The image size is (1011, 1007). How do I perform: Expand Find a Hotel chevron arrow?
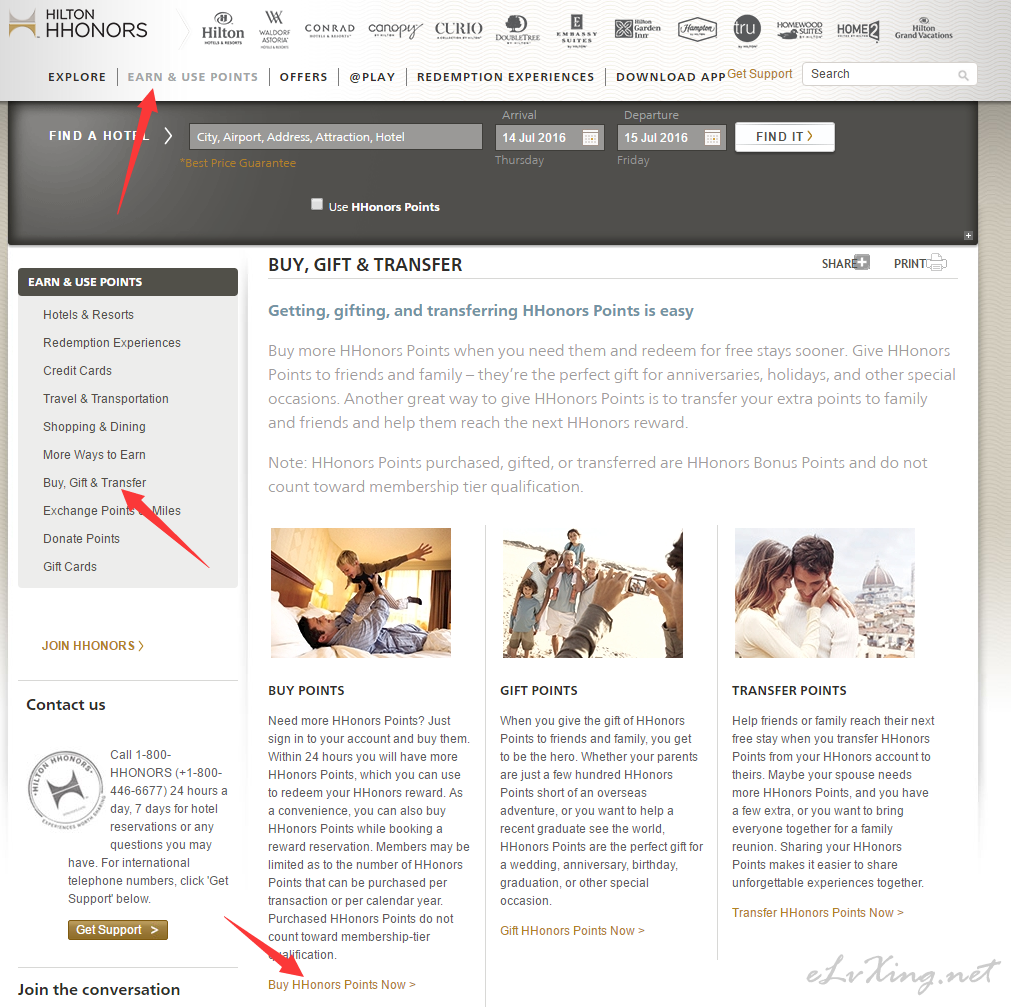point(168,136)
